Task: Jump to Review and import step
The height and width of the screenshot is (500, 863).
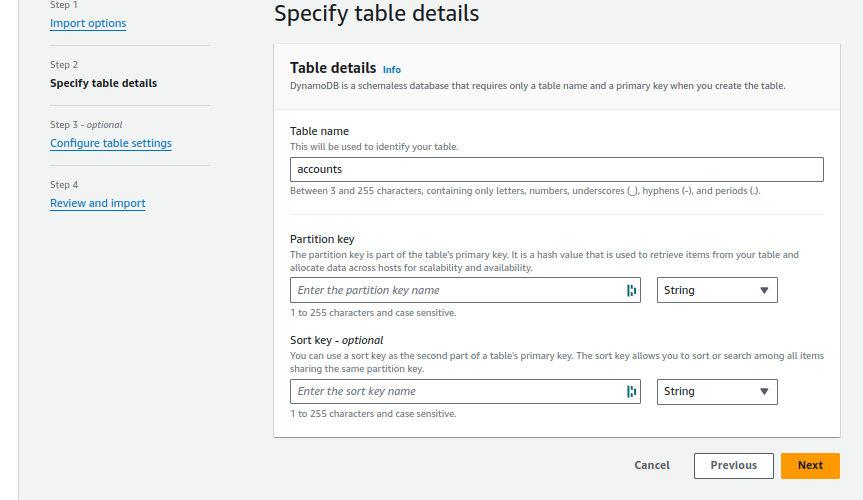Action: [x=98, y=203]
